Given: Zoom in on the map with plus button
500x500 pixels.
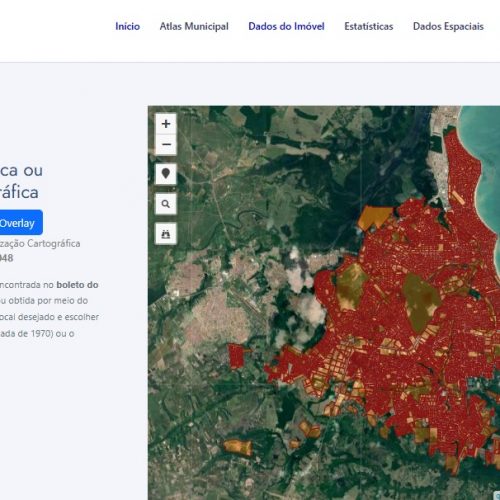Looking at the screenshot, I should click(x=166, y=124).
